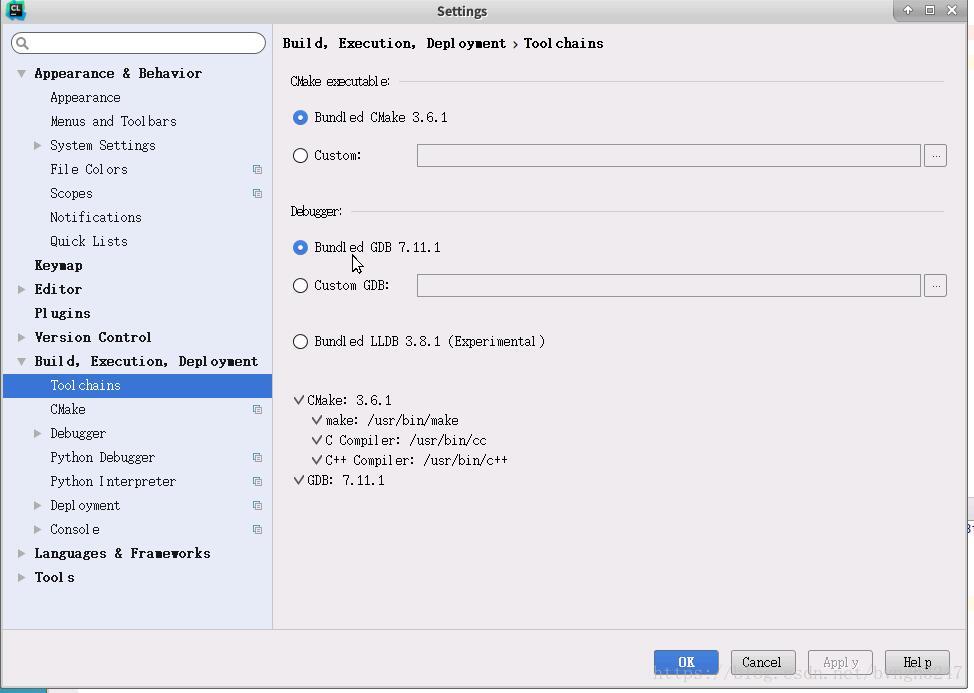The image size is (974, 693).
Task: Select the Toolchains tree item
Action: (x=137, y=386)
